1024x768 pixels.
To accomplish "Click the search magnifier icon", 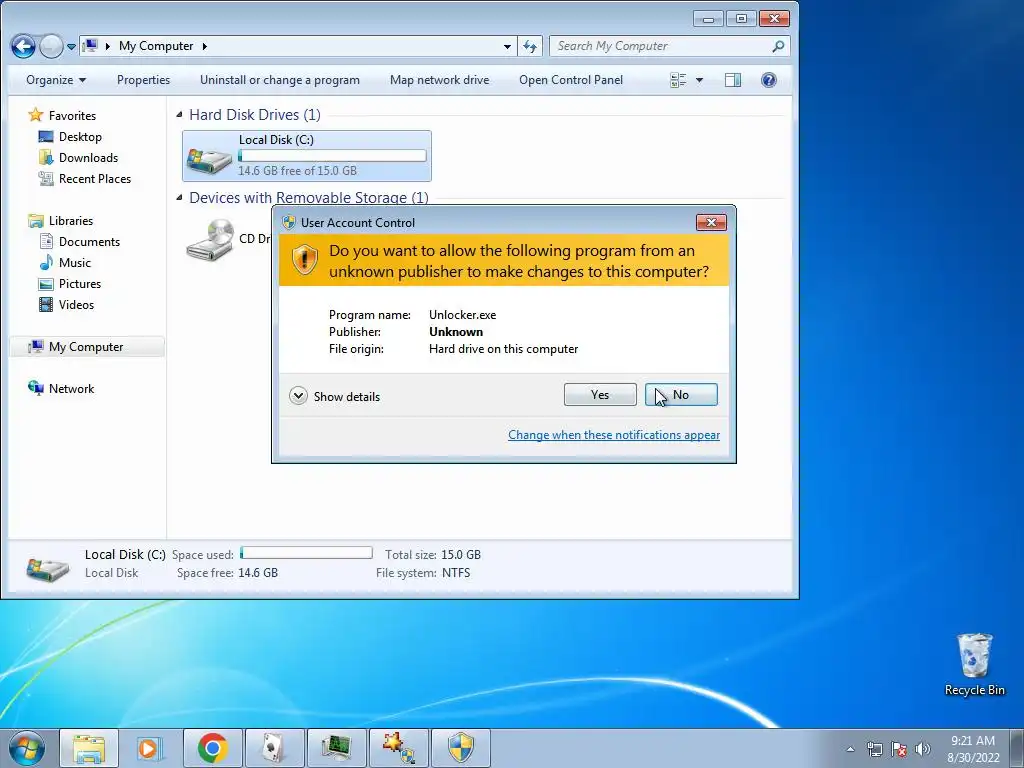I will point(778,46).
